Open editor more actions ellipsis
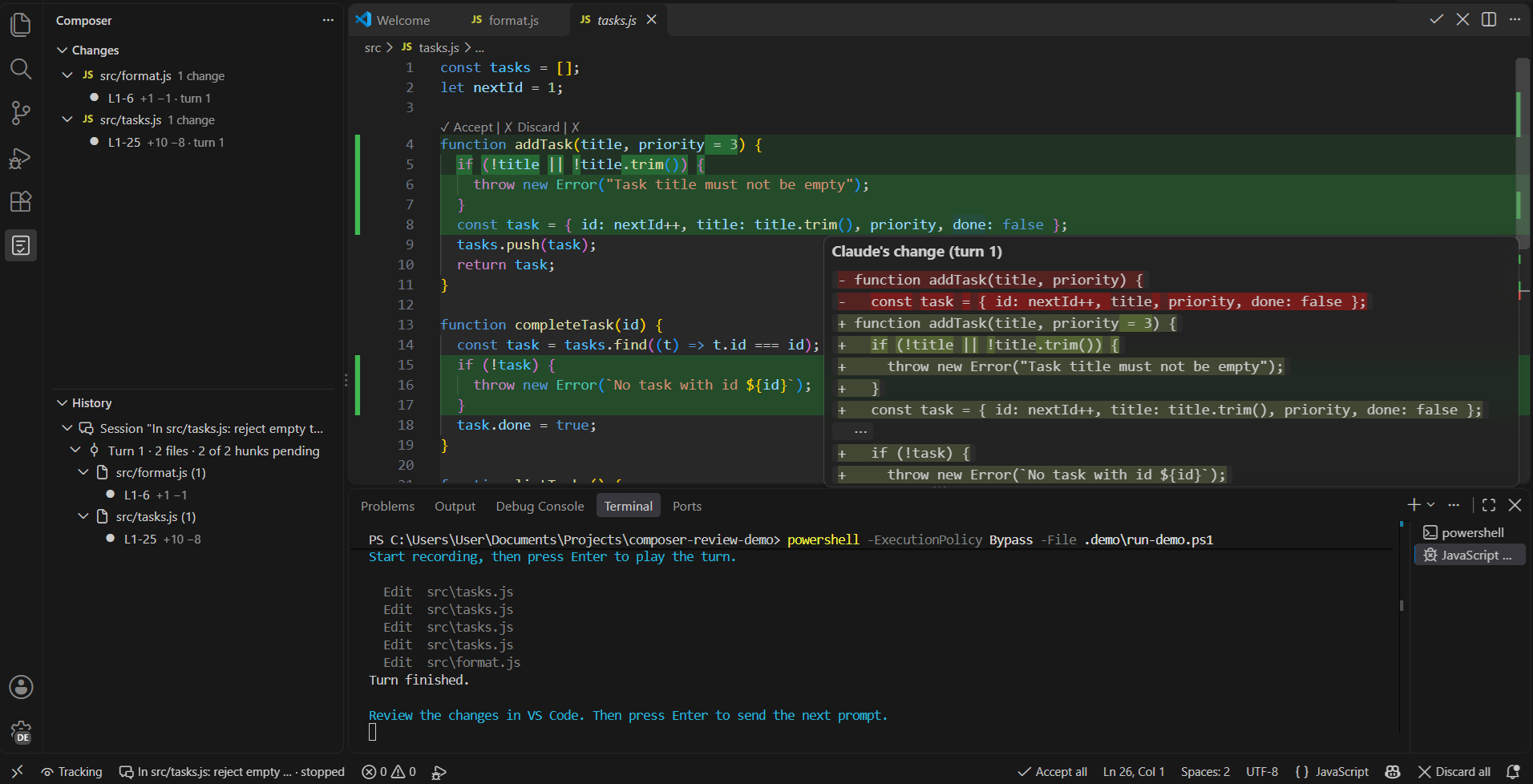The image size is (1533, 784). (x=1515, y=19)
